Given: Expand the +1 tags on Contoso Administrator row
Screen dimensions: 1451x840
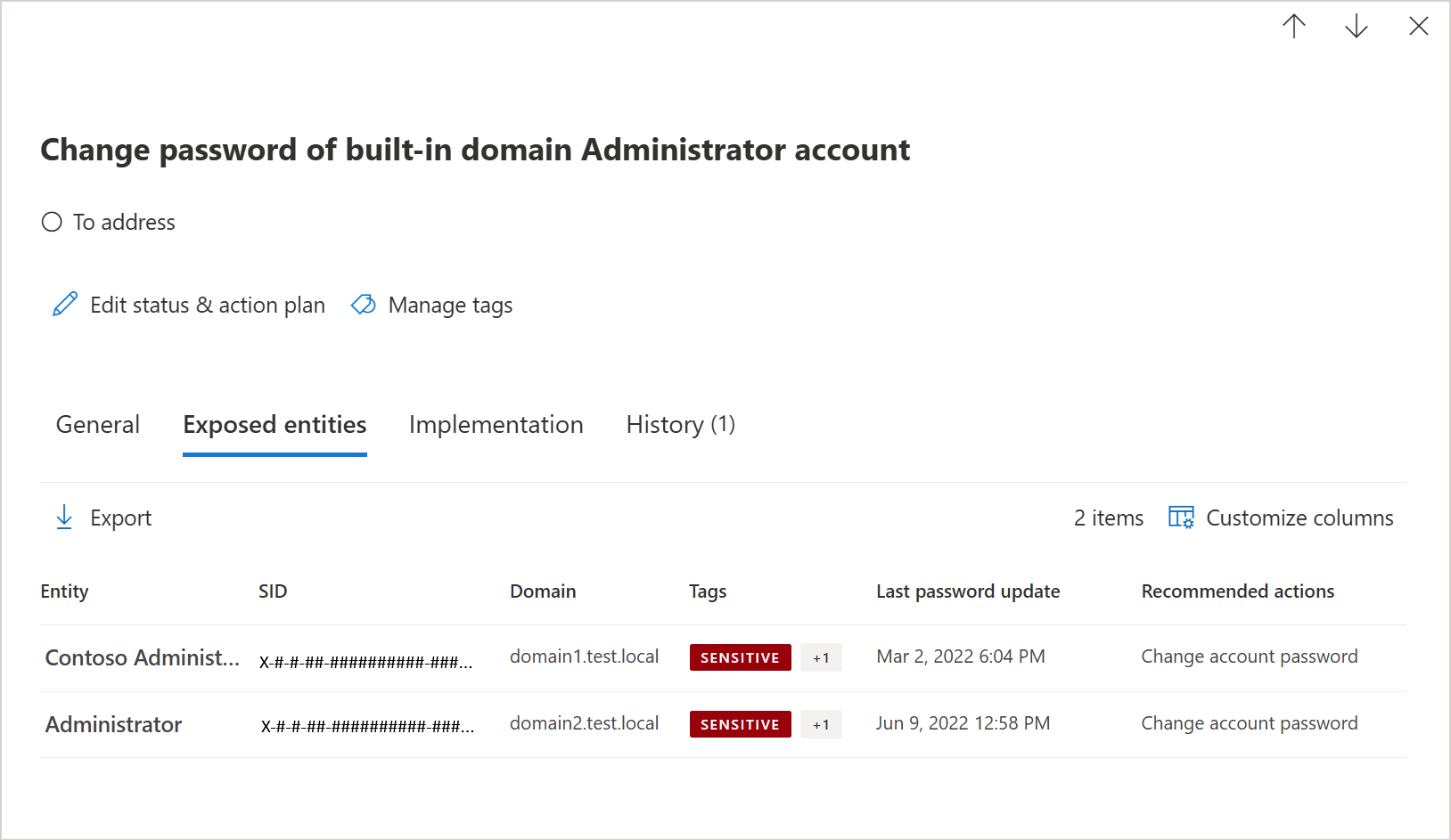Looking at the screenshot, I should tap(820, 658).
